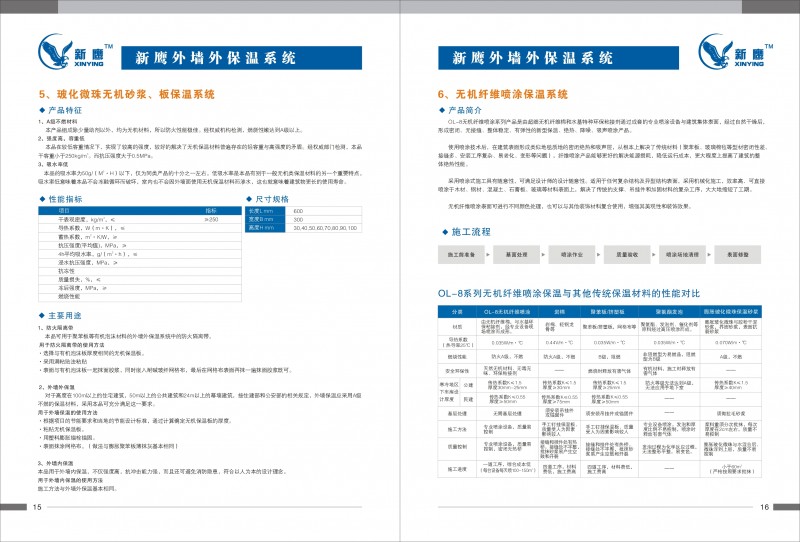Click the '燃烧性能' row in performance table
Image resolution: width=800 pixels, height=542 pixels.
click(140, 297)
